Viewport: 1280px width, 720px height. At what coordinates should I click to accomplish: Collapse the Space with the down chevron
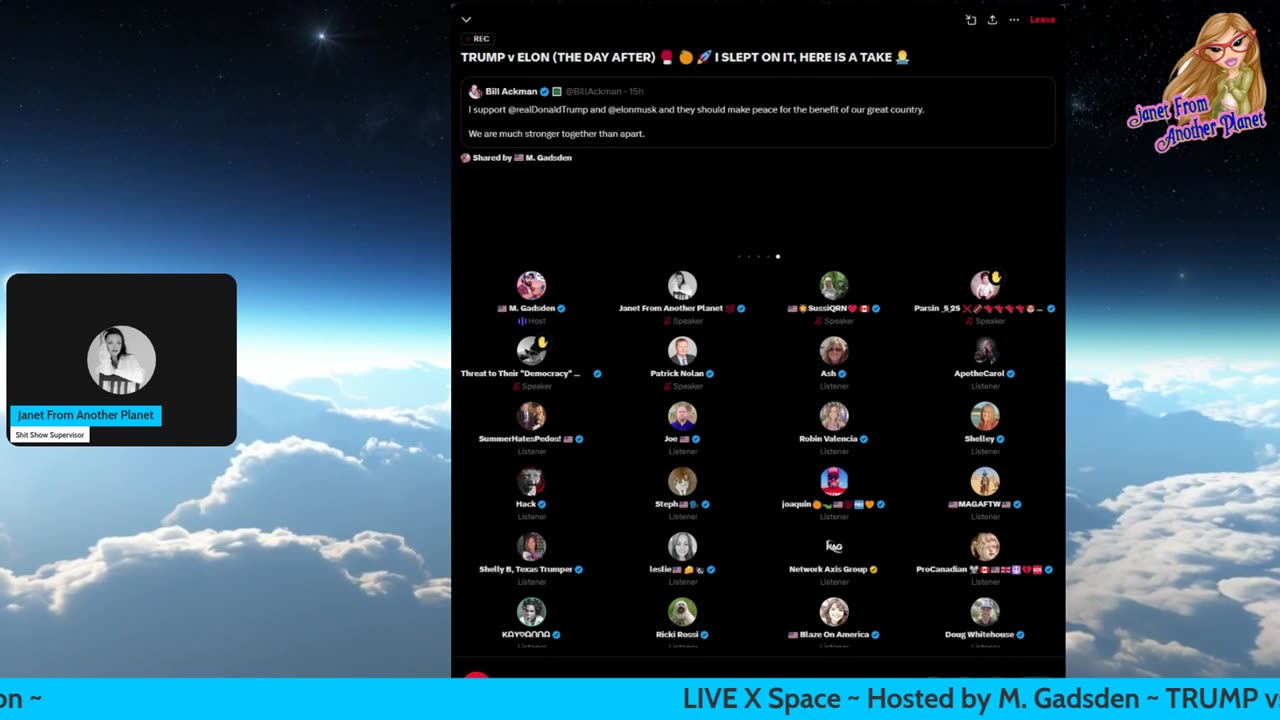click(466, 19)
